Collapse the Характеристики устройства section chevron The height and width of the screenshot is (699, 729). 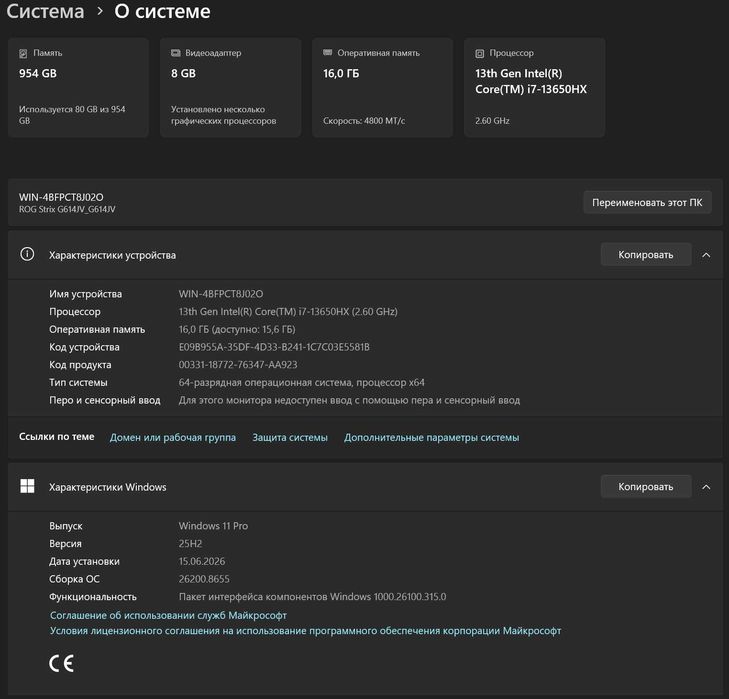706,255
